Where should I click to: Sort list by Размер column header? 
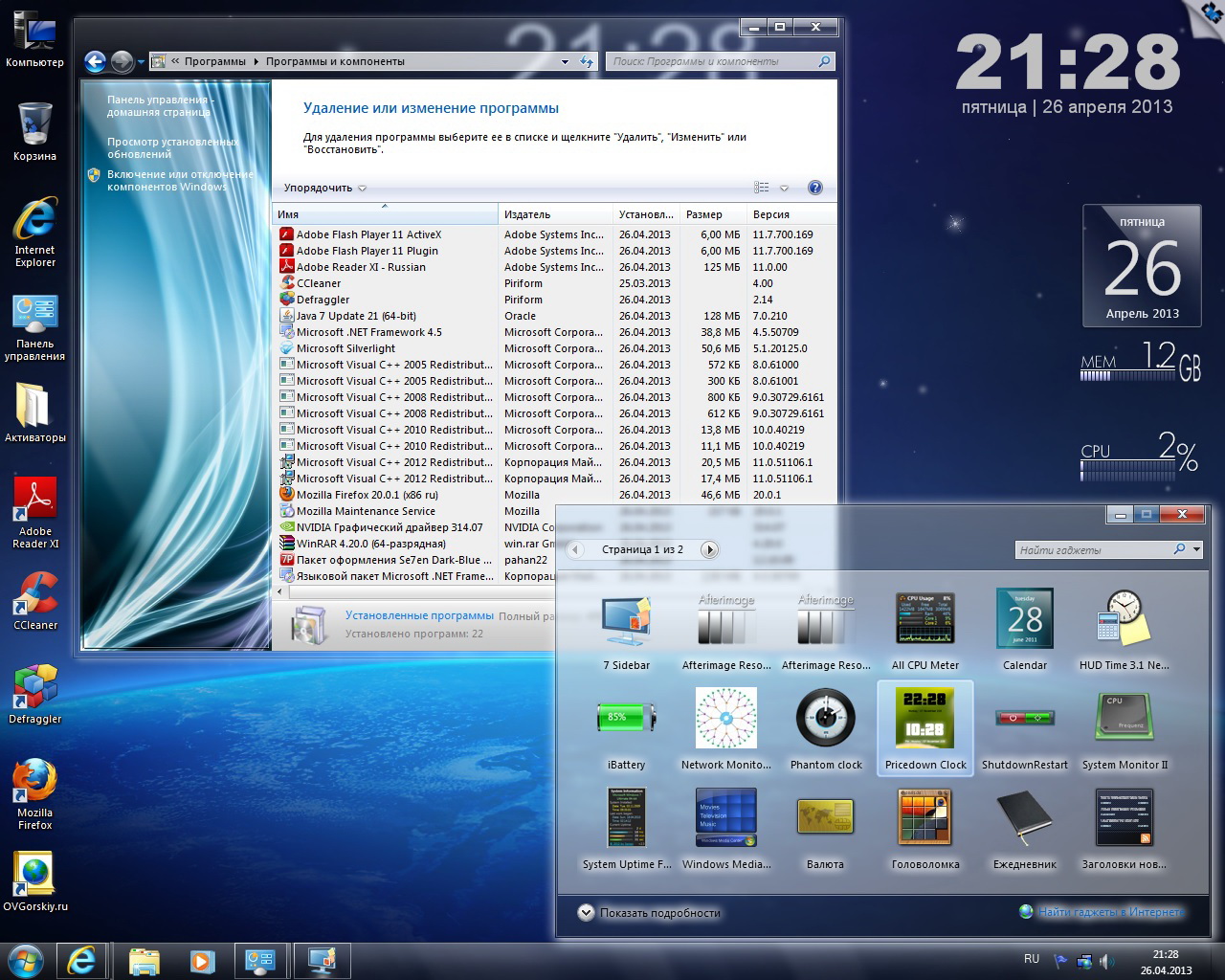(713, 214)
